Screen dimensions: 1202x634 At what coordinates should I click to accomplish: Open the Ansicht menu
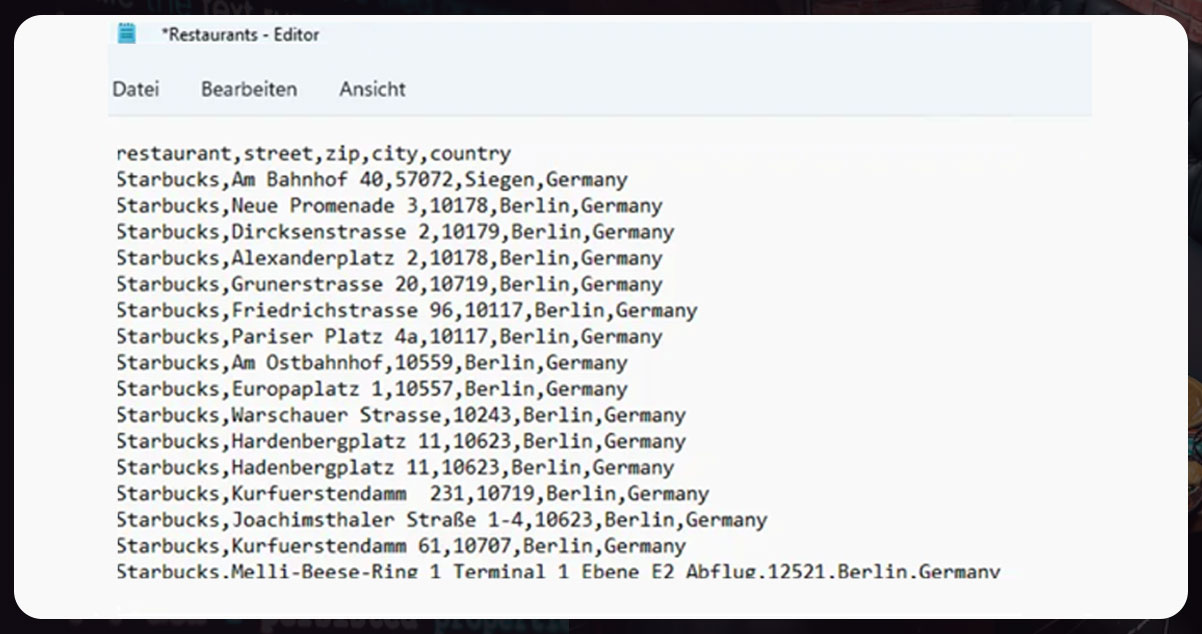(372, 89)
